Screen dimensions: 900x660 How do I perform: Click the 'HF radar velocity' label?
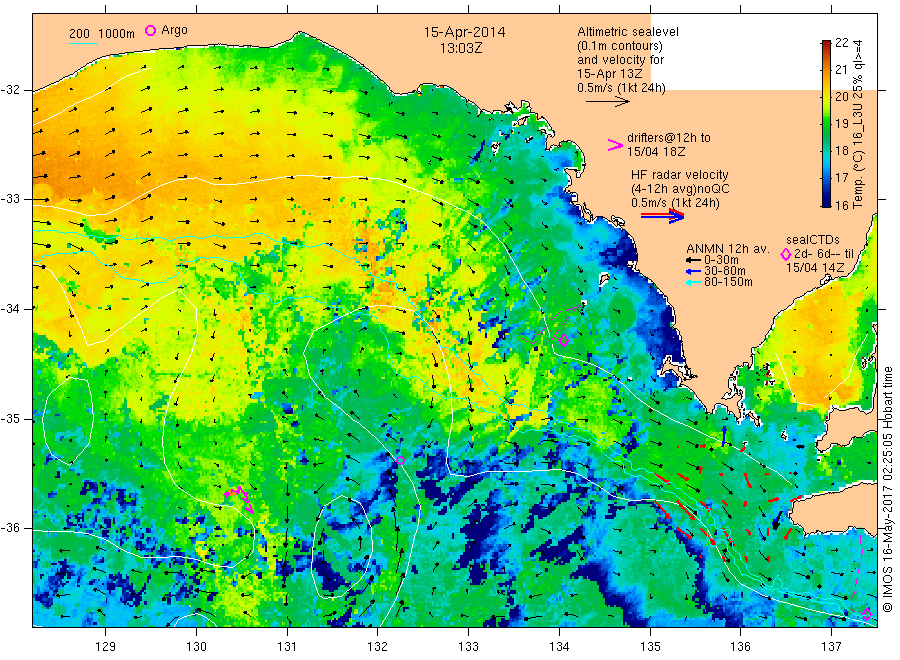coord(680,174)
